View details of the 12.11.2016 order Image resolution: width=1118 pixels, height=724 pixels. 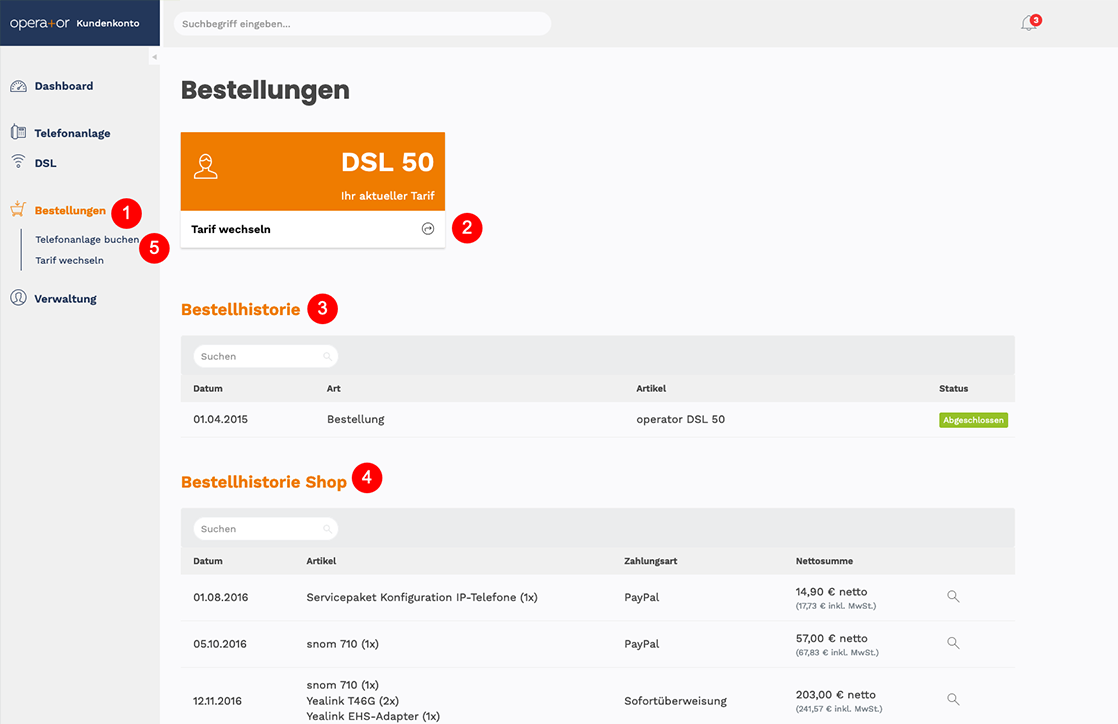[953, 699]
